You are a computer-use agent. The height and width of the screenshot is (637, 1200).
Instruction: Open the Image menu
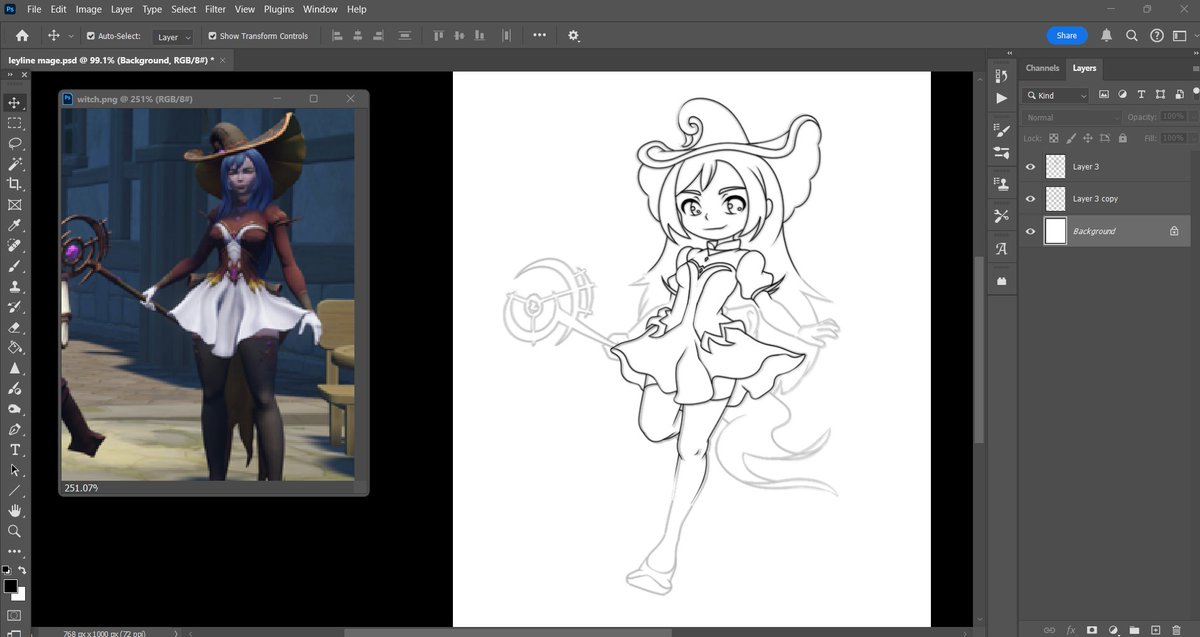point(89,9)
